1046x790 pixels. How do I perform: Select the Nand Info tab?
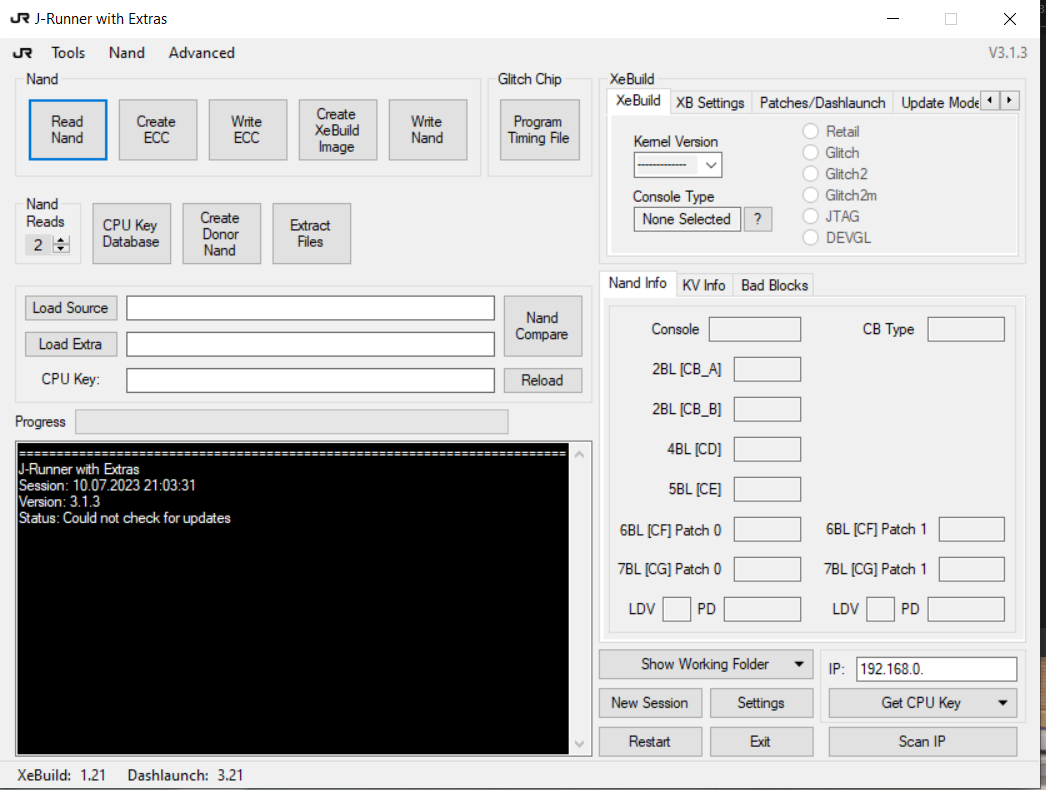638,283
